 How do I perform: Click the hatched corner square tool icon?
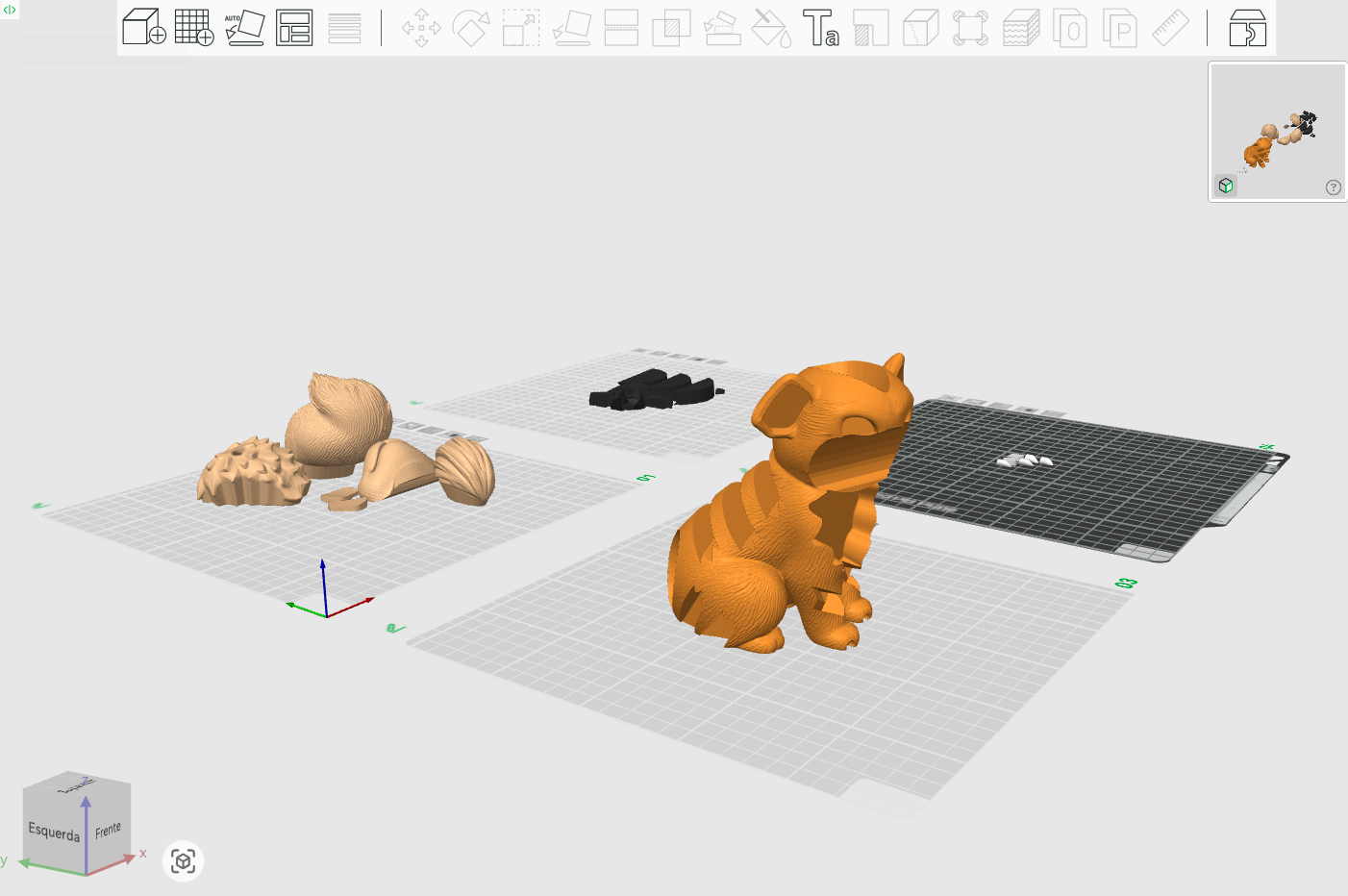[871, 28]
